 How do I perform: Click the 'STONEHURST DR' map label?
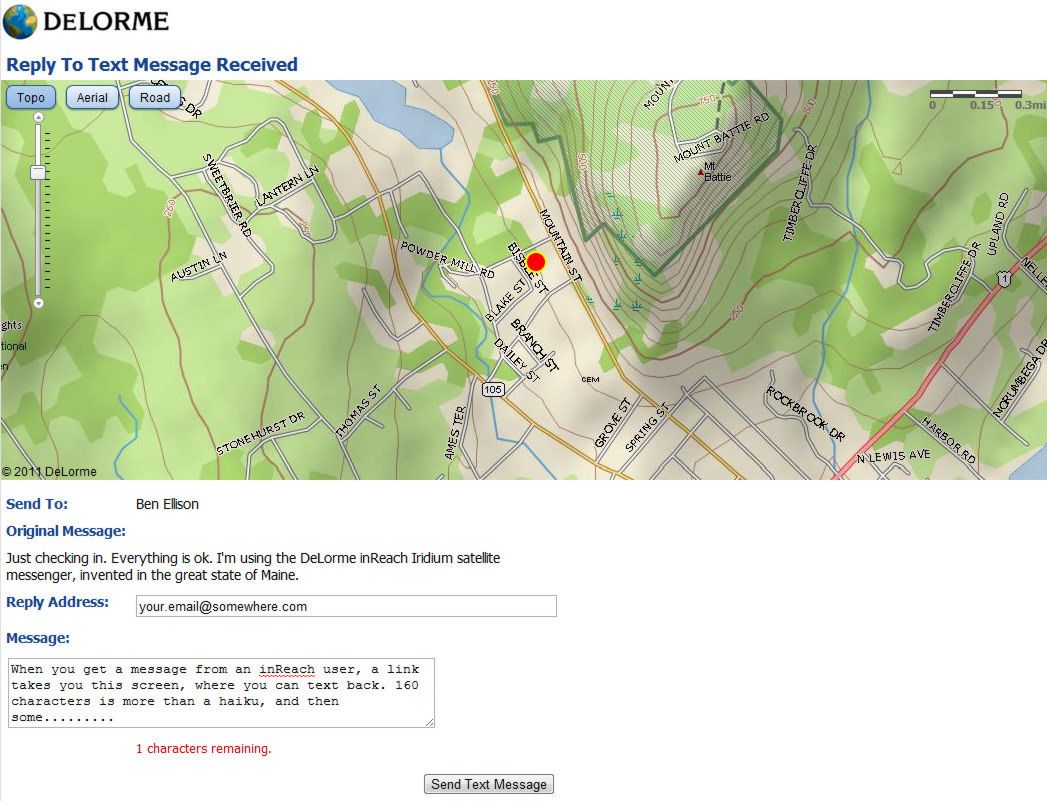tap(260, 433)
